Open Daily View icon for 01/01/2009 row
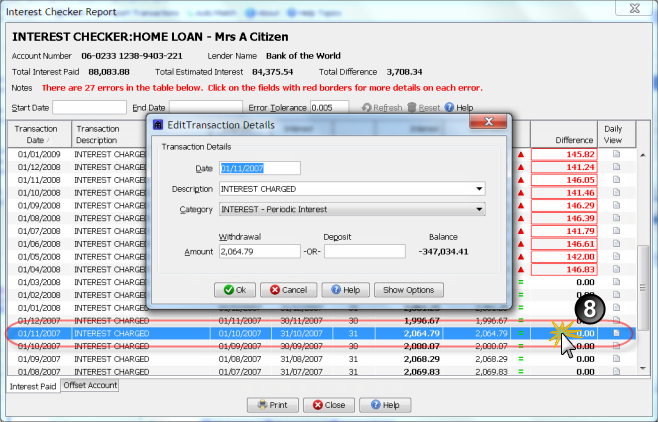This screenshot has width=658, height=422. pyautogui.click(x=616, y=155)
